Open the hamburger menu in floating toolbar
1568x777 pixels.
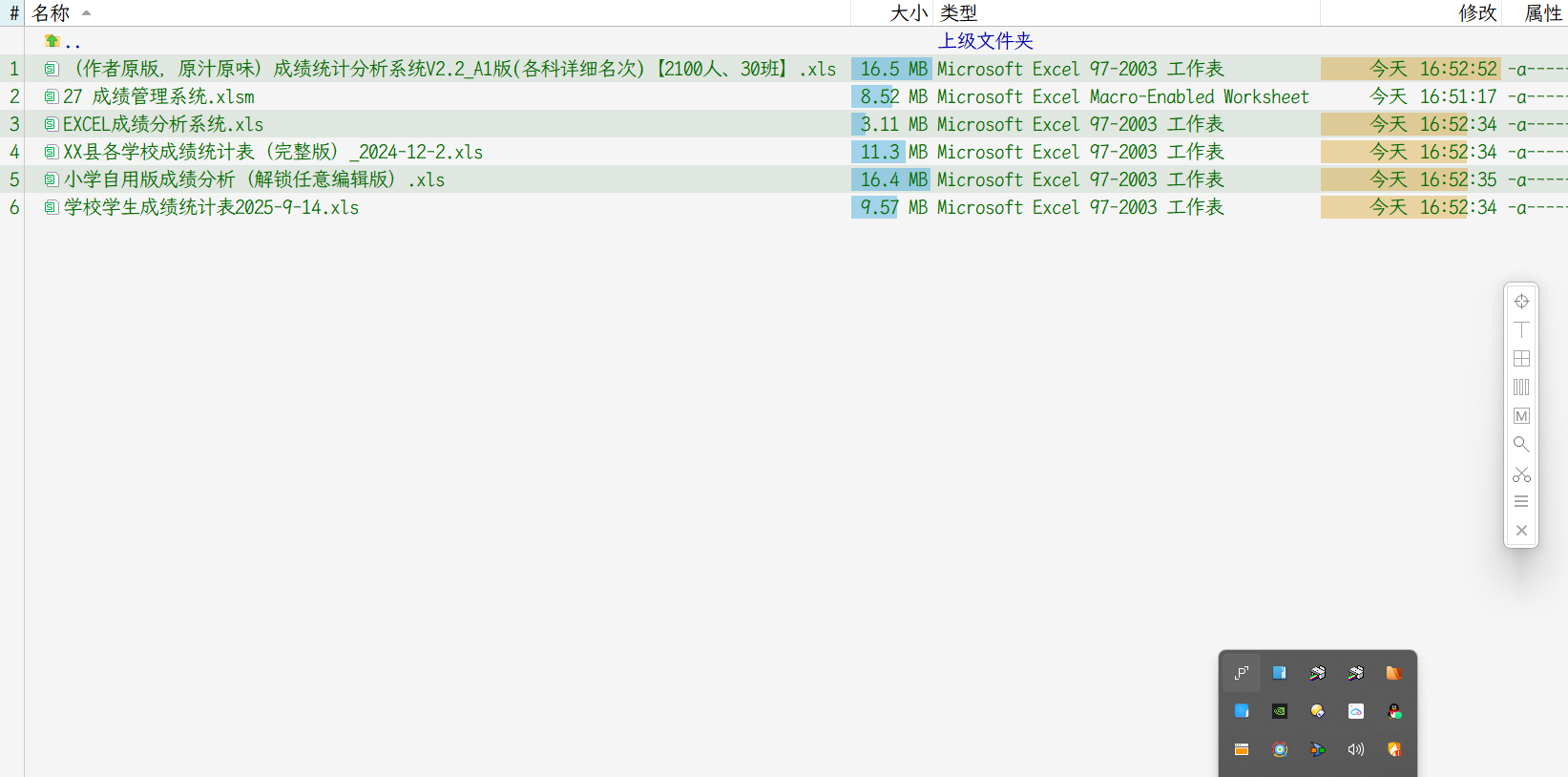(x=1521, y=502)
